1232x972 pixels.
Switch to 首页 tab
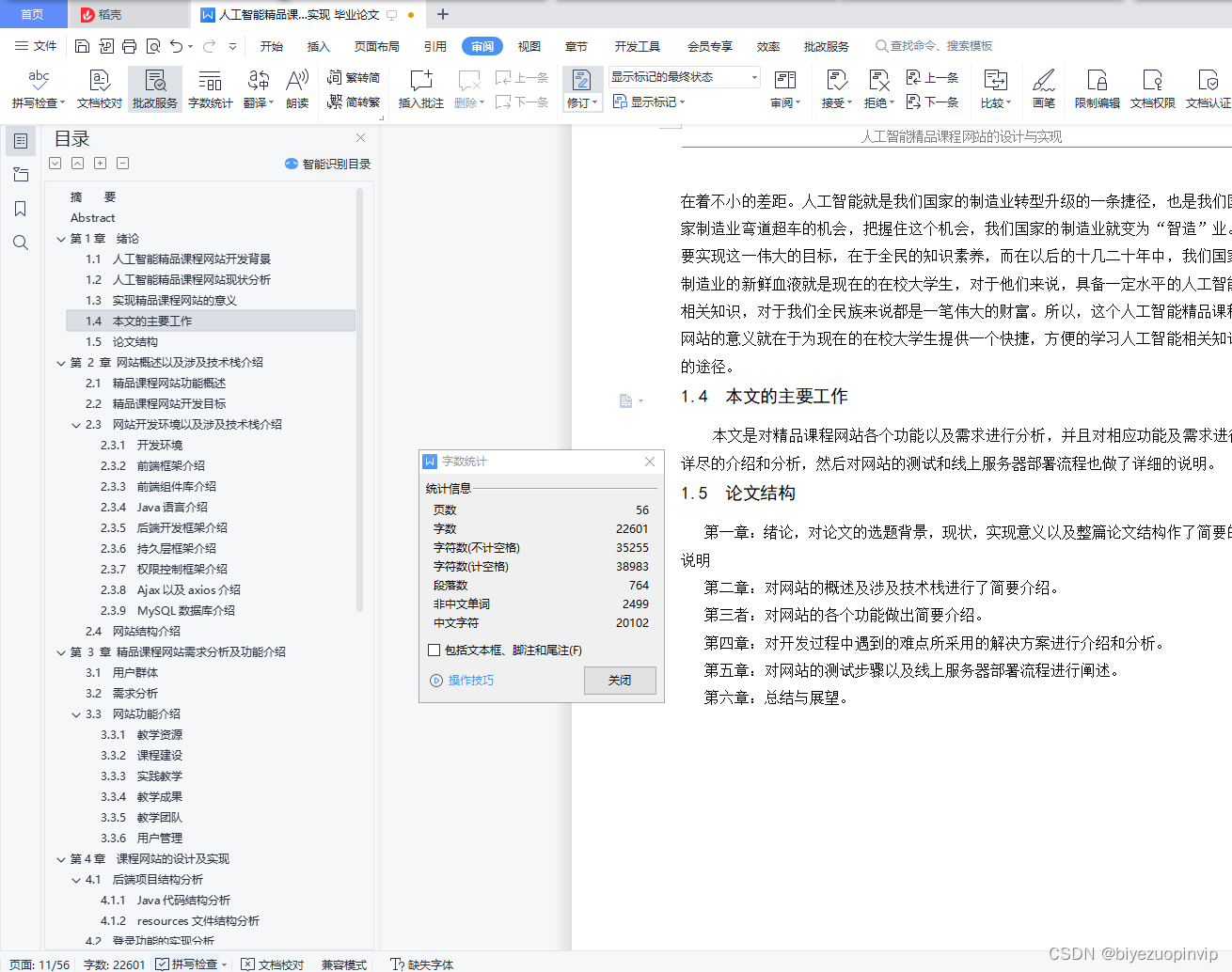33,14
